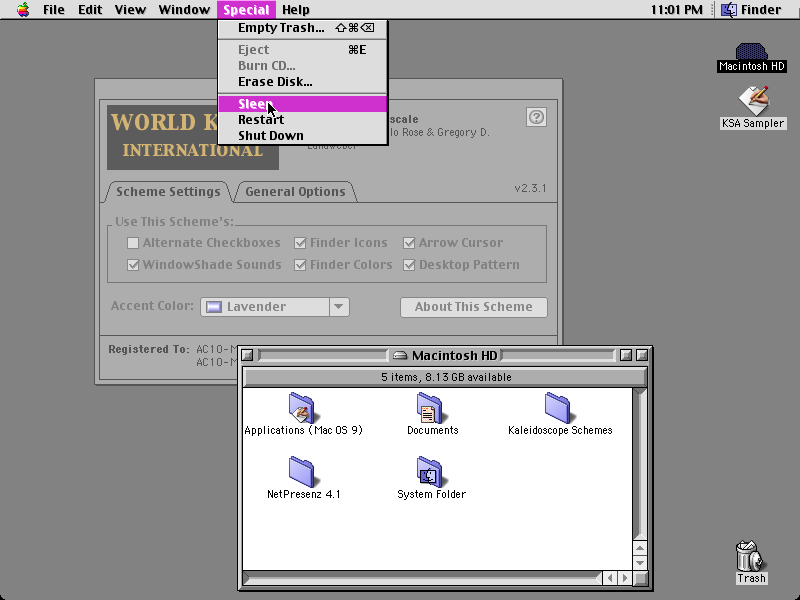Toggle the Desktop Pattern checkbox
The image size is (800, 600).
click(x=409, y=265)
